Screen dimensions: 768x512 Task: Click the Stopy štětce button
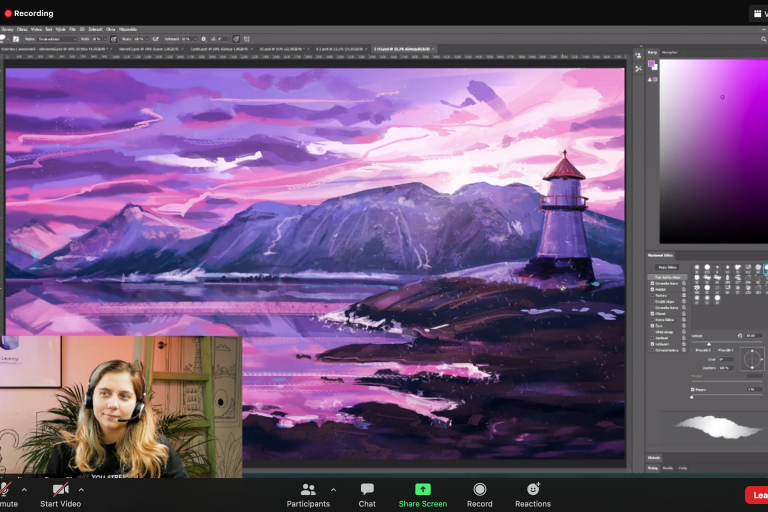pos(665,267)
